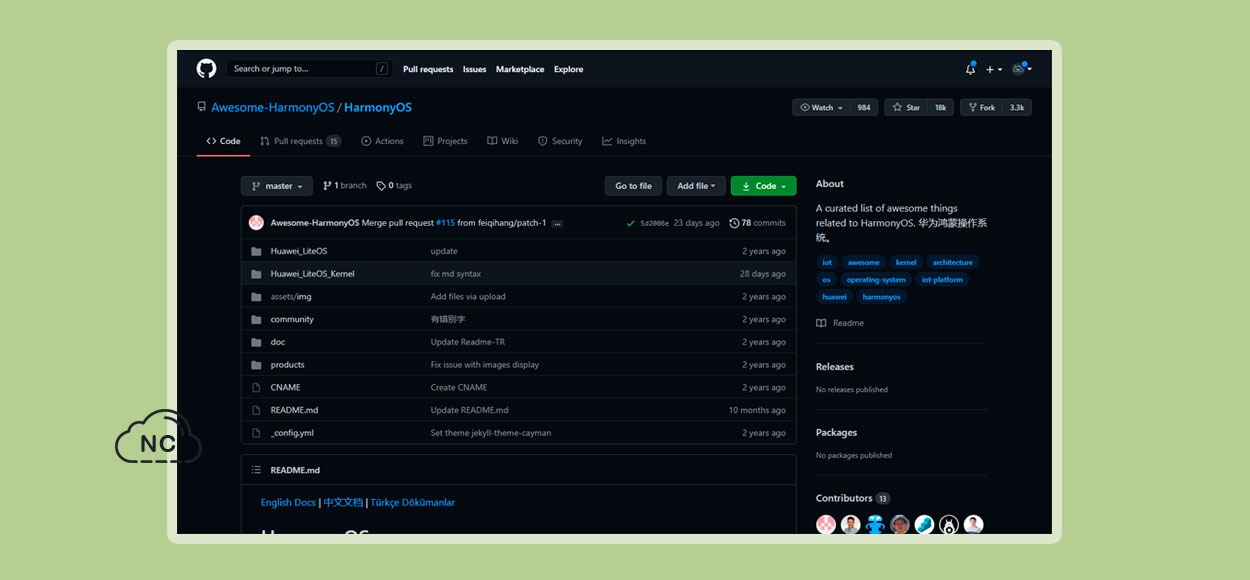Switch to the Wiki tab

tap(502, 141)
